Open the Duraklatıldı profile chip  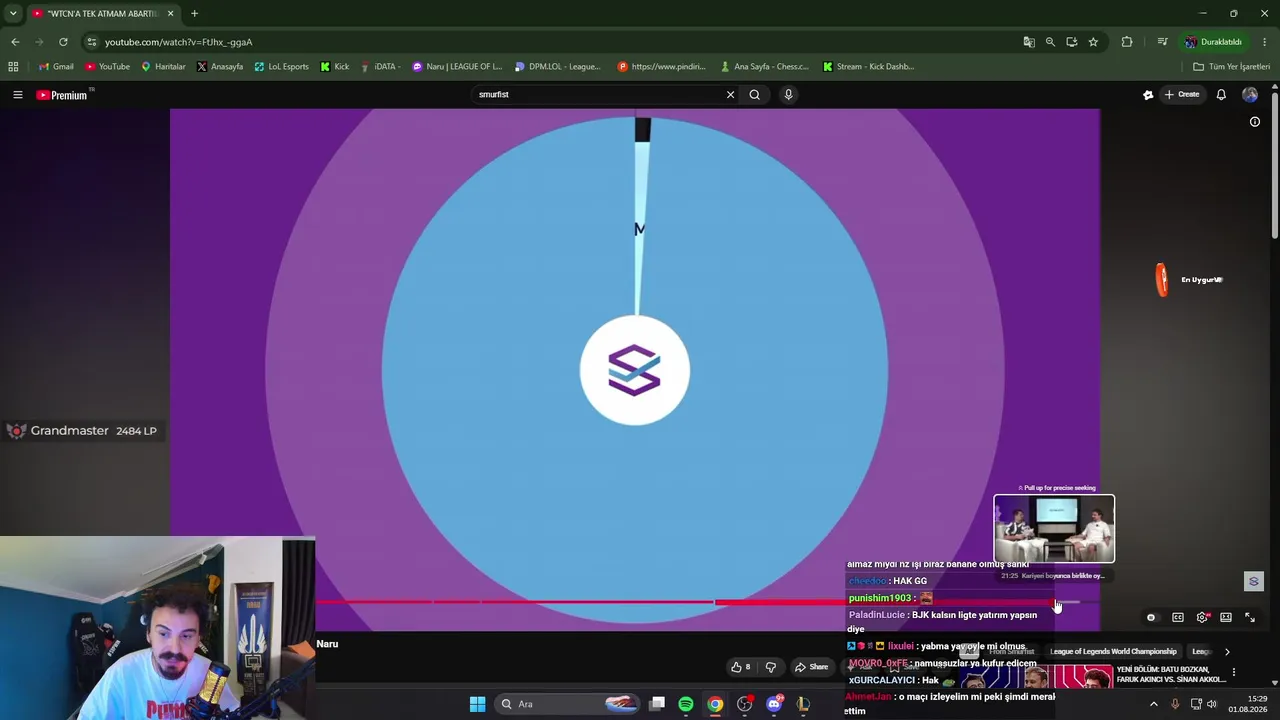[1214, 42]
